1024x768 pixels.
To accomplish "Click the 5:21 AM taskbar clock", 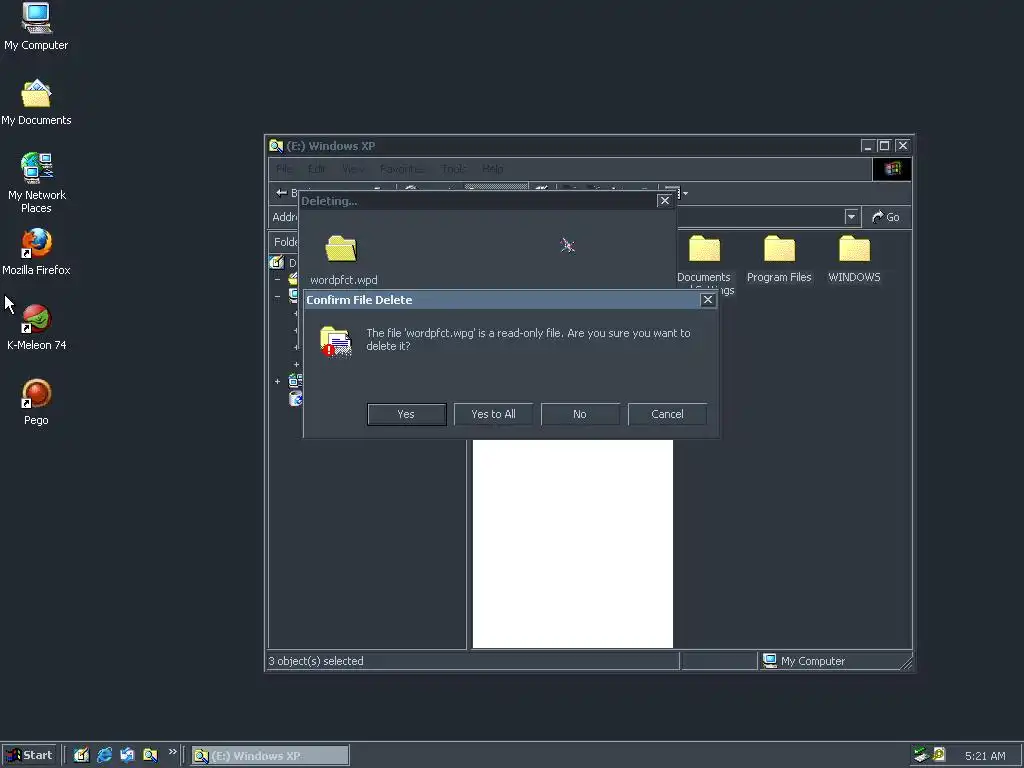I will 985,756.
